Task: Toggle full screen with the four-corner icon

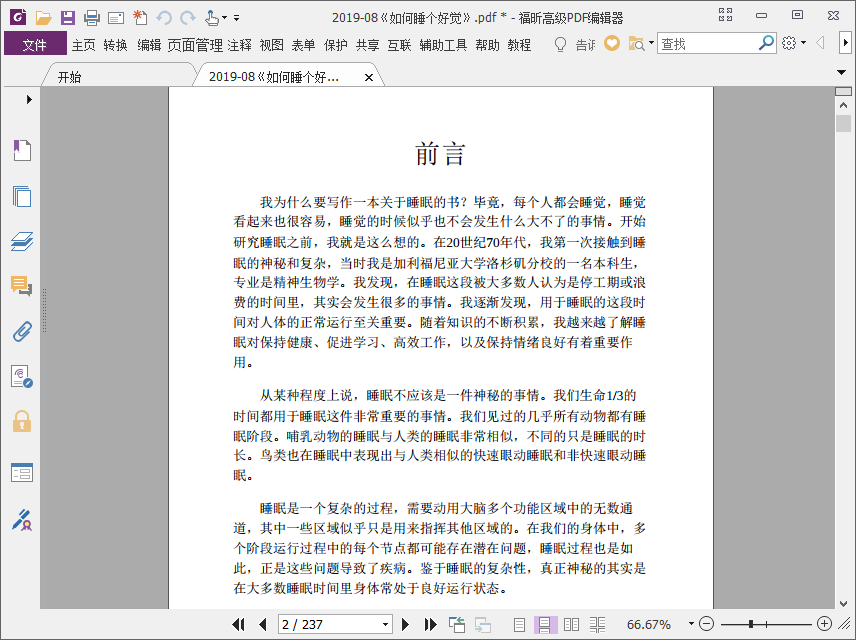Action: 726,15
